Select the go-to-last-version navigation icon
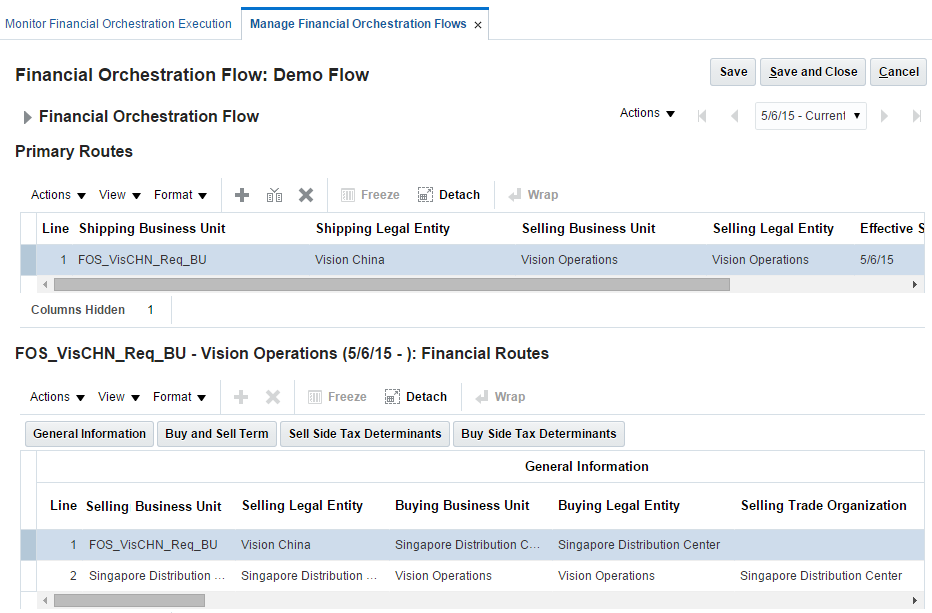 click(x=916, y=115)
